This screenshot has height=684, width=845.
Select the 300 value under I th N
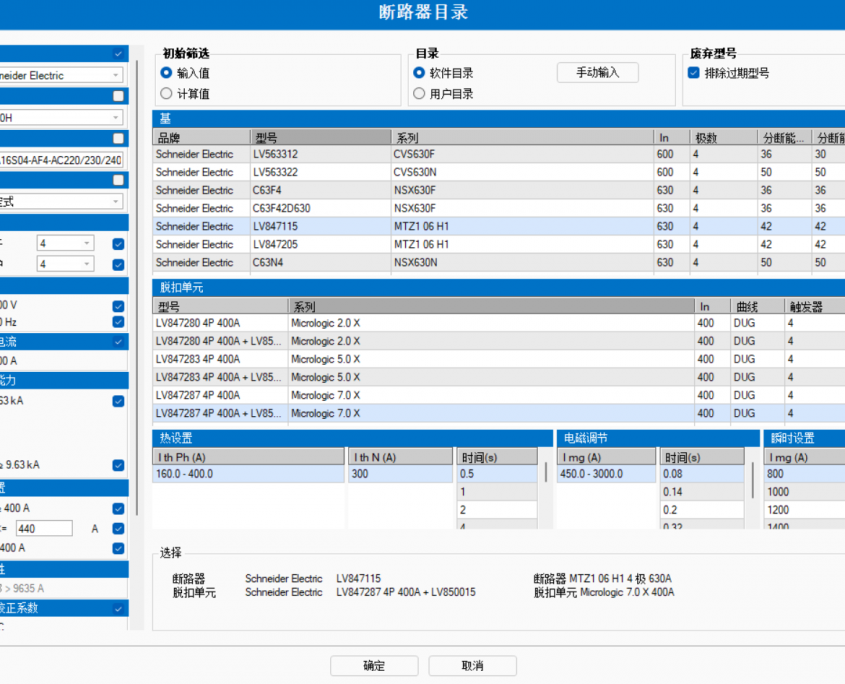tap(400, 474)
